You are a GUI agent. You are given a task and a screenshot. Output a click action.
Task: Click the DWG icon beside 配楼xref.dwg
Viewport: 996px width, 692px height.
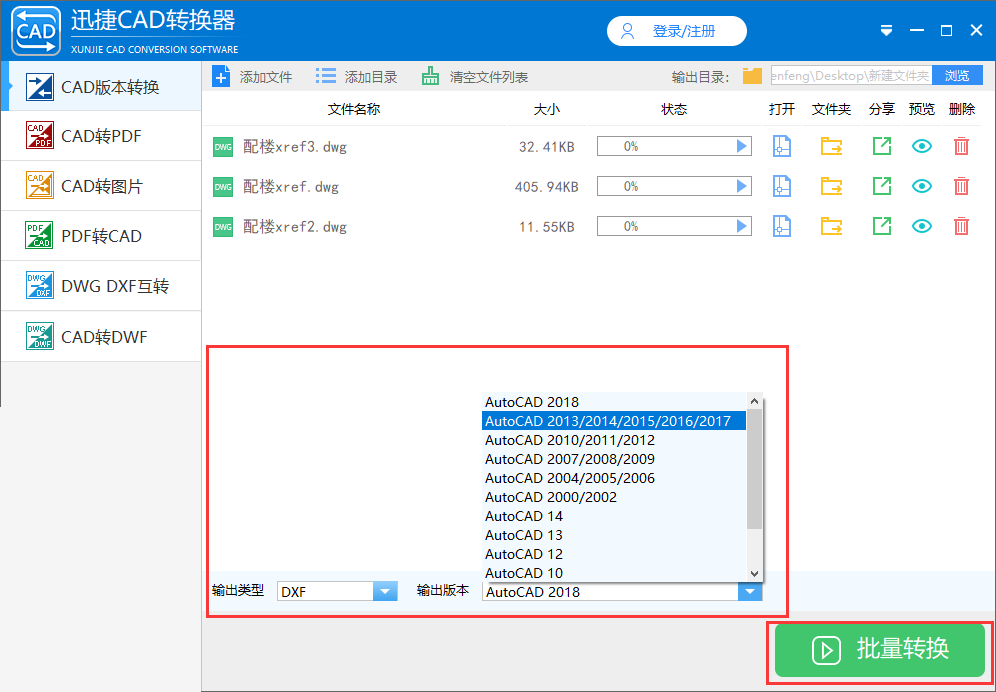[223, 187]
